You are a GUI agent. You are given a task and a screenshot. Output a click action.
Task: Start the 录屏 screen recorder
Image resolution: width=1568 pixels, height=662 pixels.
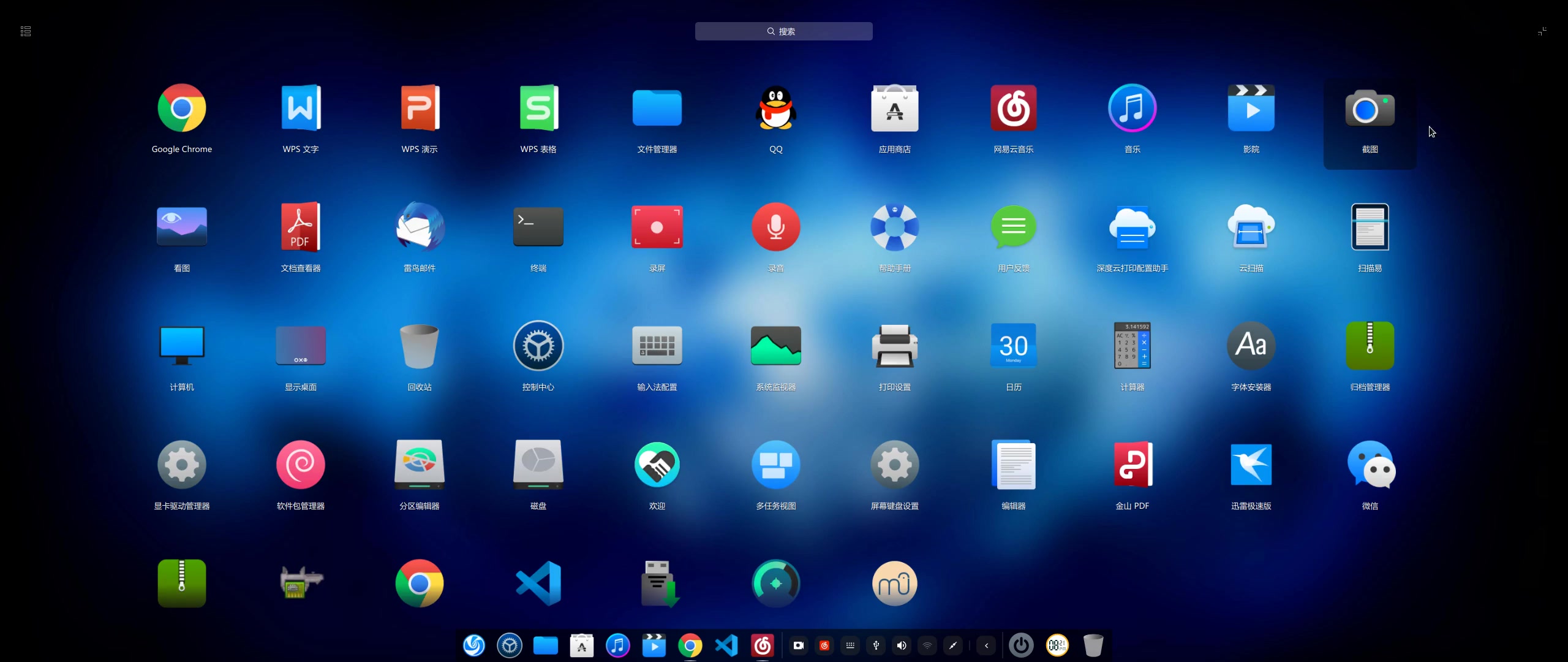tap(657, 227)
